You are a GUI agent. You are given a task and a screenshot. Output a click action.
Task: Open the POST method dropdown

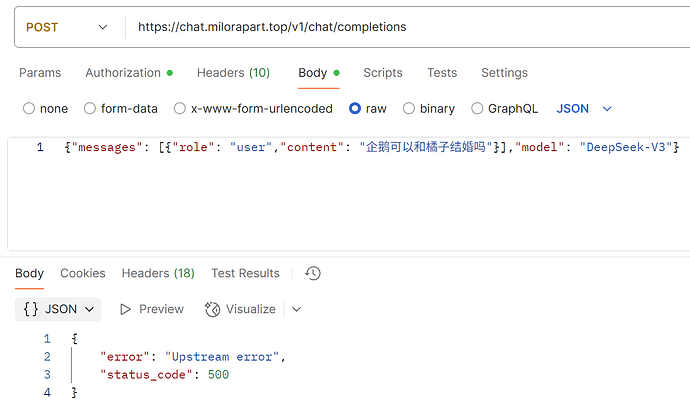[x=67, y=27]
